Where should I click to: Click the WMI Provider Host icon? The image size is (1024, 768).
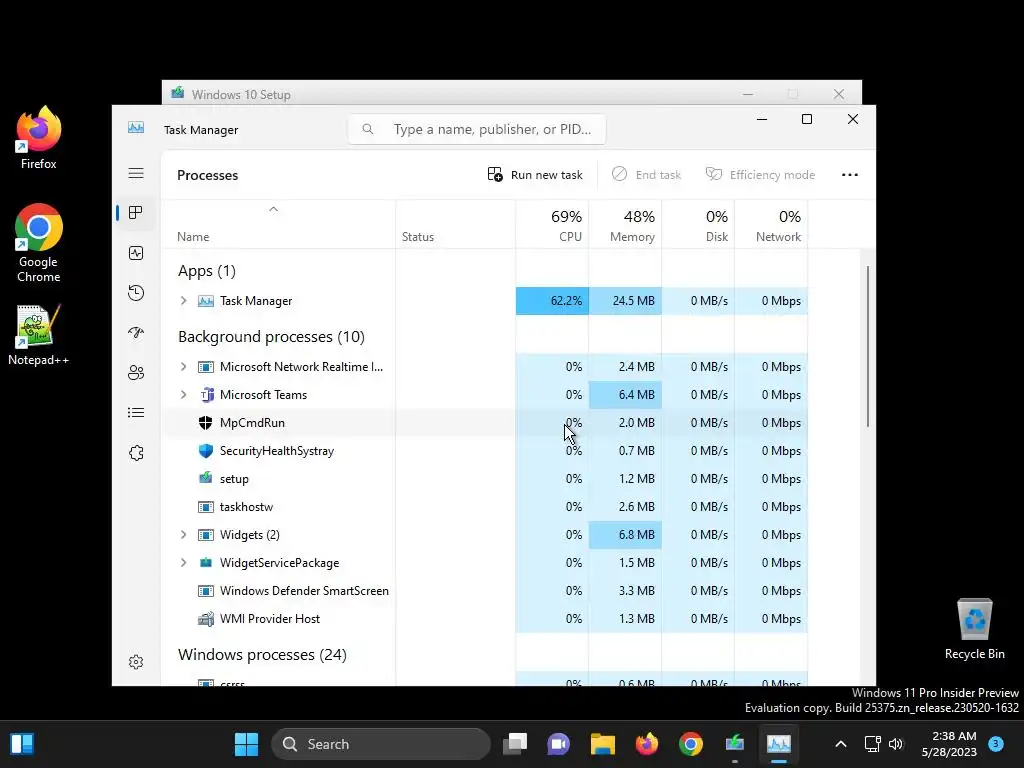[x=206, y=618]
